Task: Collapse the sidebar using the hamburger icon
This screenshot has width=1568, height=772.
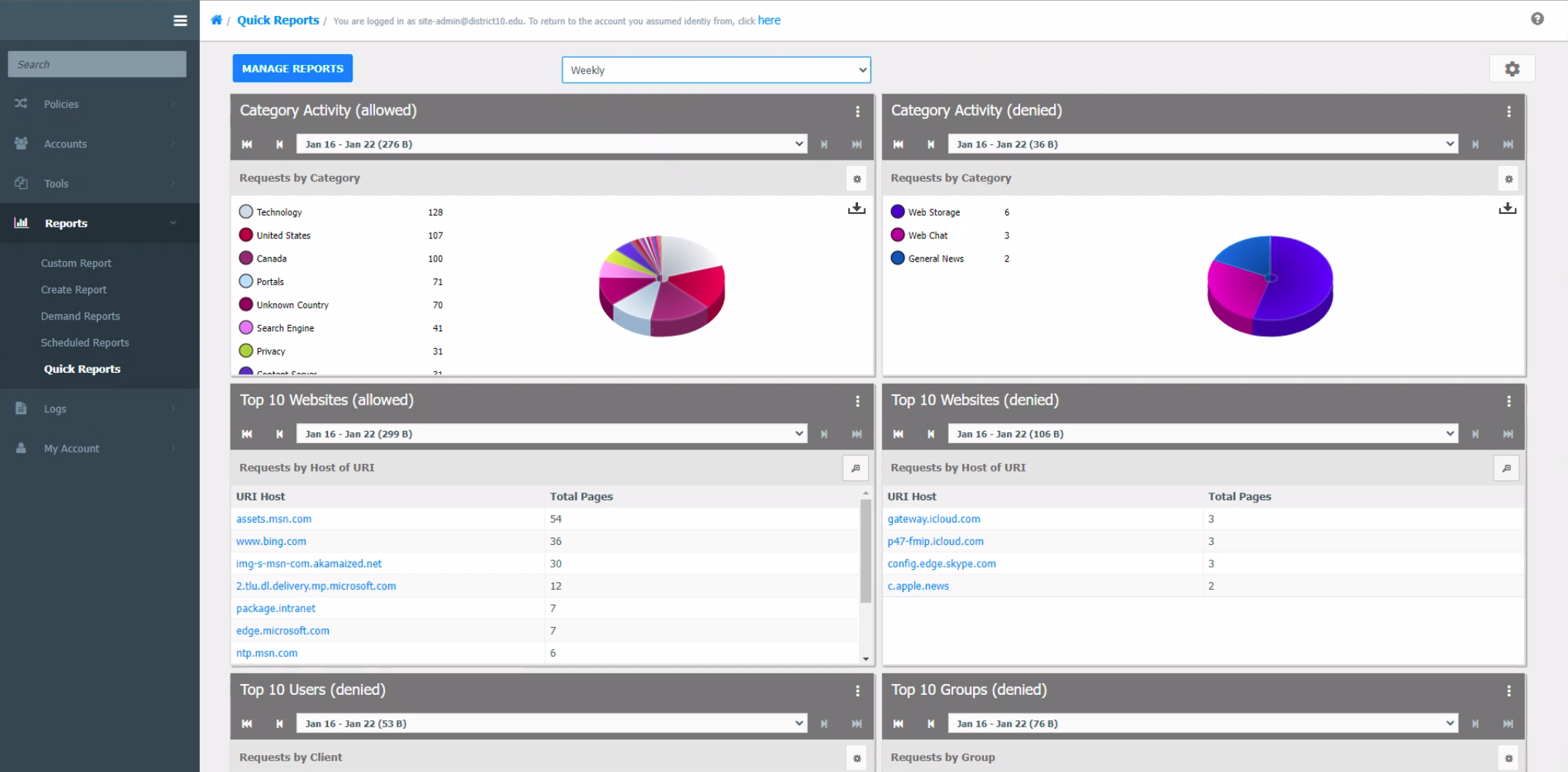Action: (180, 20)
